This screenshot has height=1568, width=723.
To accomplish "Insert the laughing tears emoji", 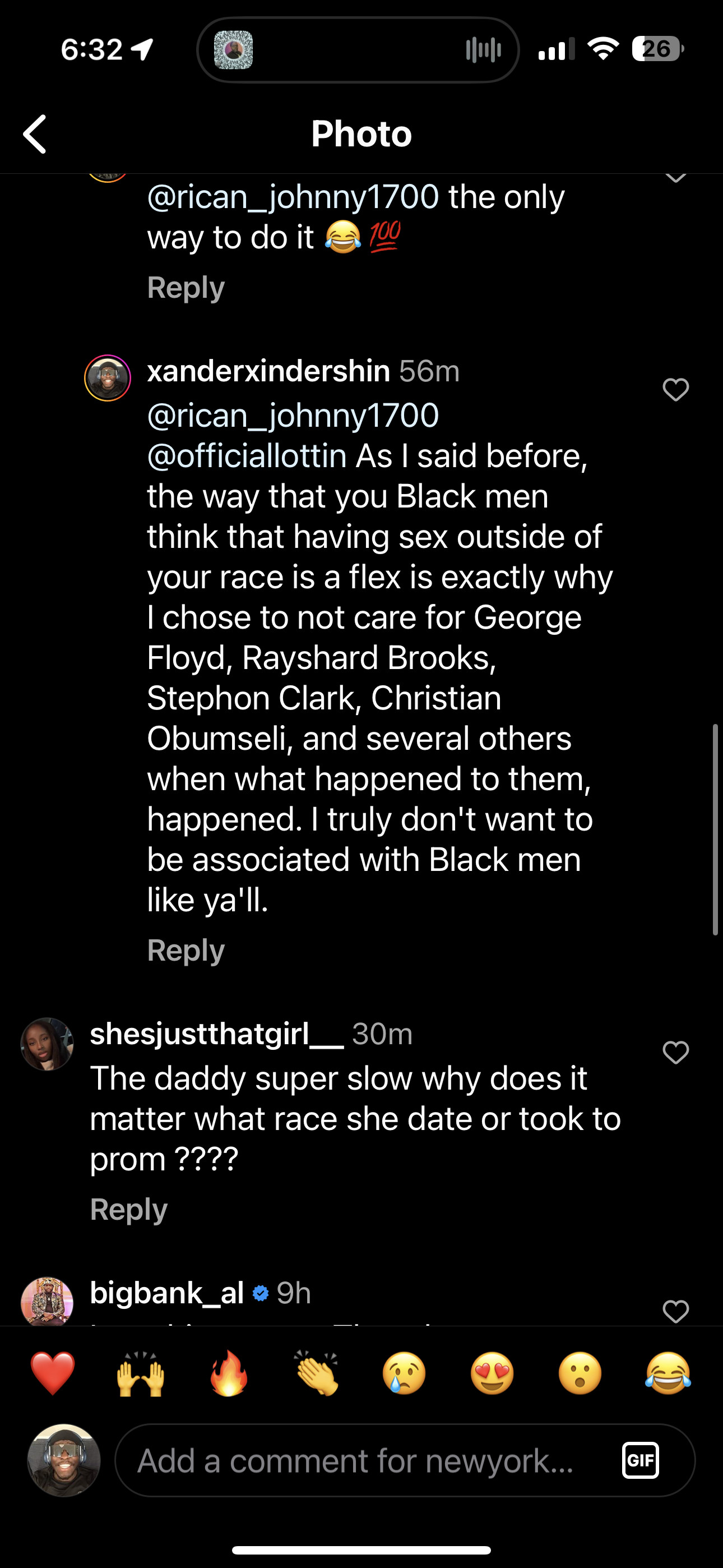I will pos(668,1373).
